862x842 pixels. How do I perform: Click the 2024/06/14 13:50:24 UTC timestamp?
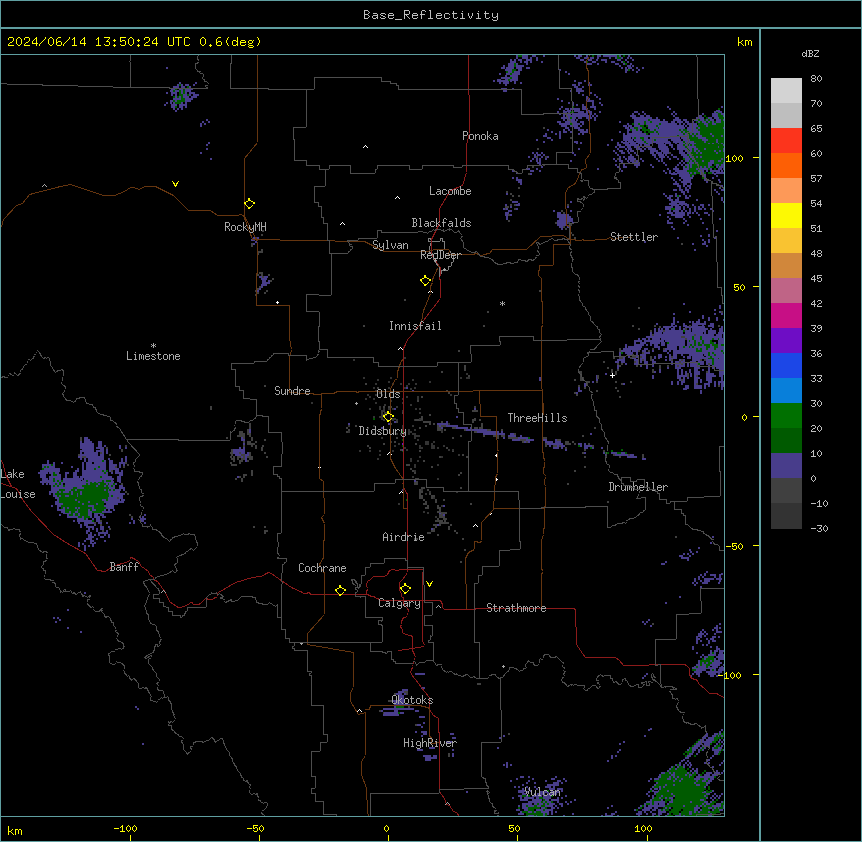(98, 42)
